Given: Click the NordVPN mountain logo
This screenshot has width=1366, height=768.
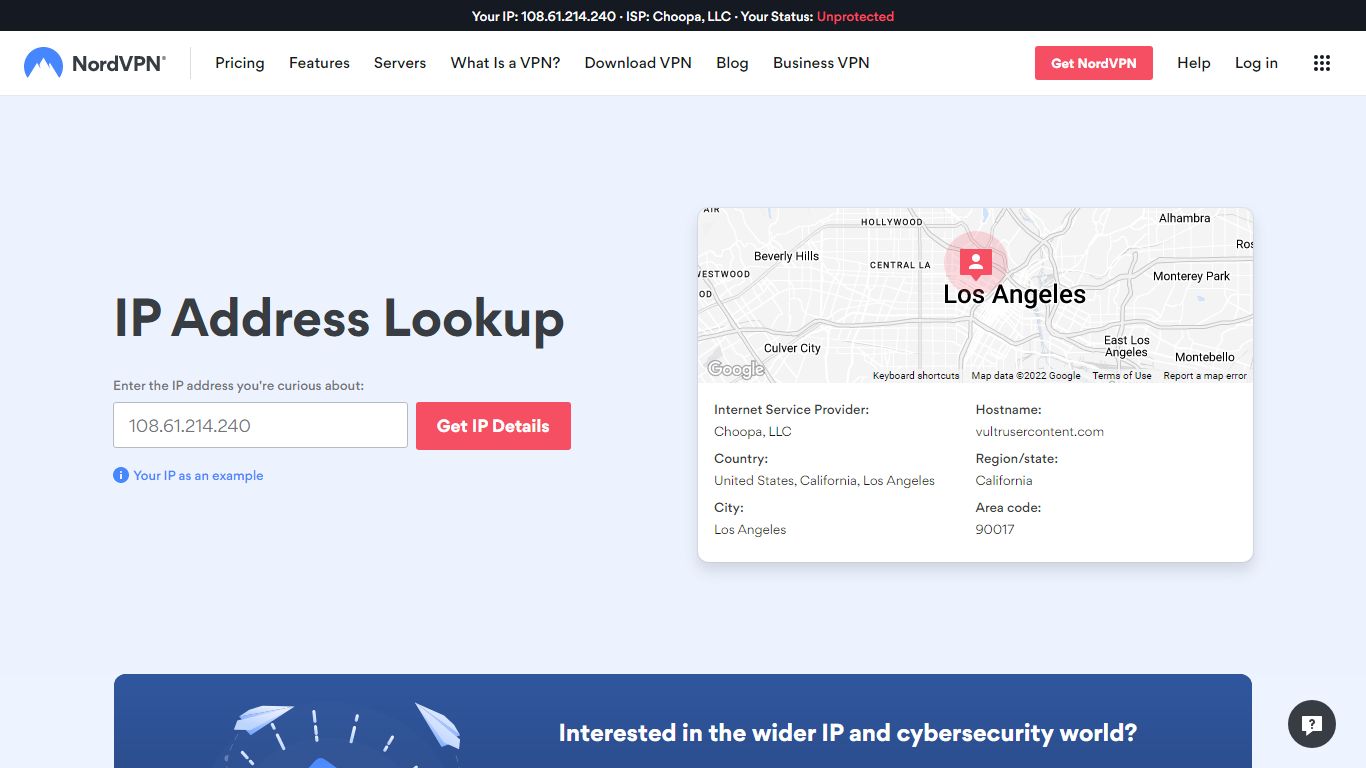Looking at the screenshot, I should (43, 63).
